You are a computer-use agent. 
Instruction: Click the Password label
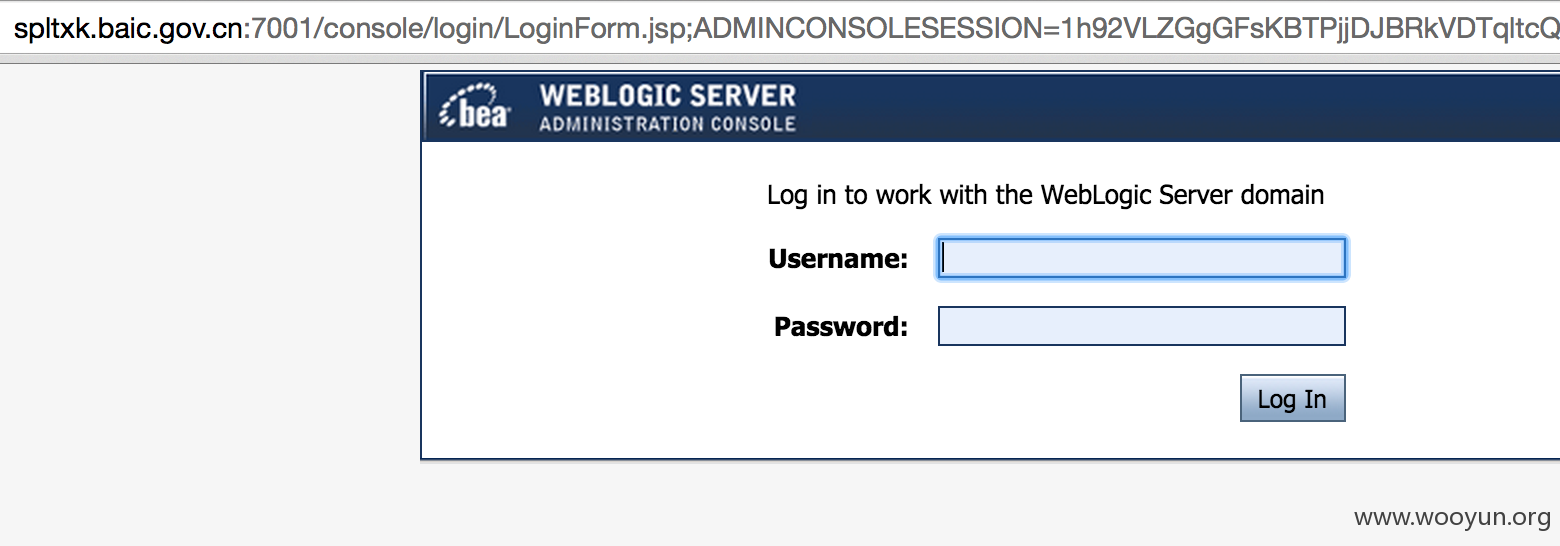841,327
